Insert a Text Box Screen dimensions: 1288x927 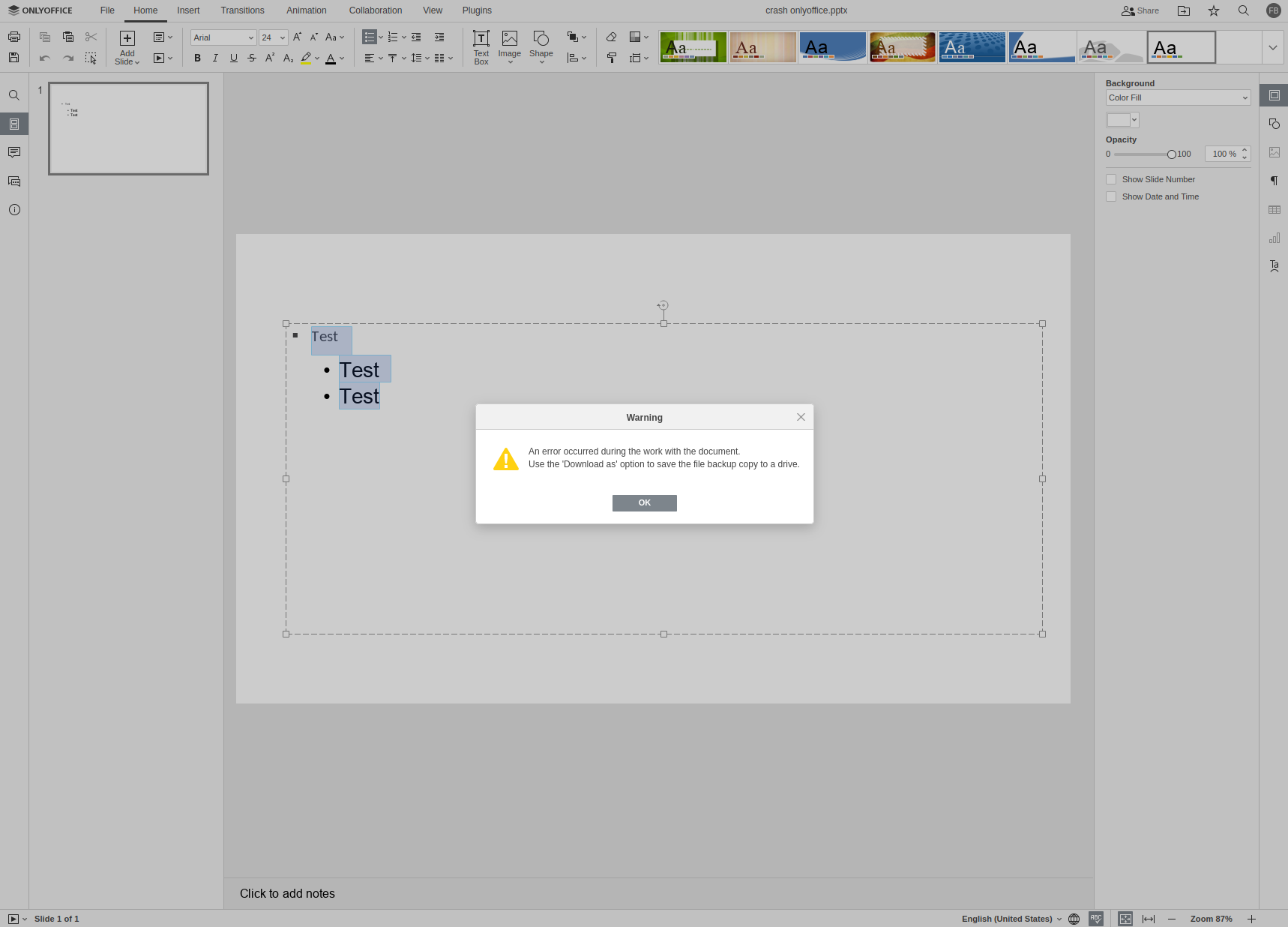coord(481,46)
